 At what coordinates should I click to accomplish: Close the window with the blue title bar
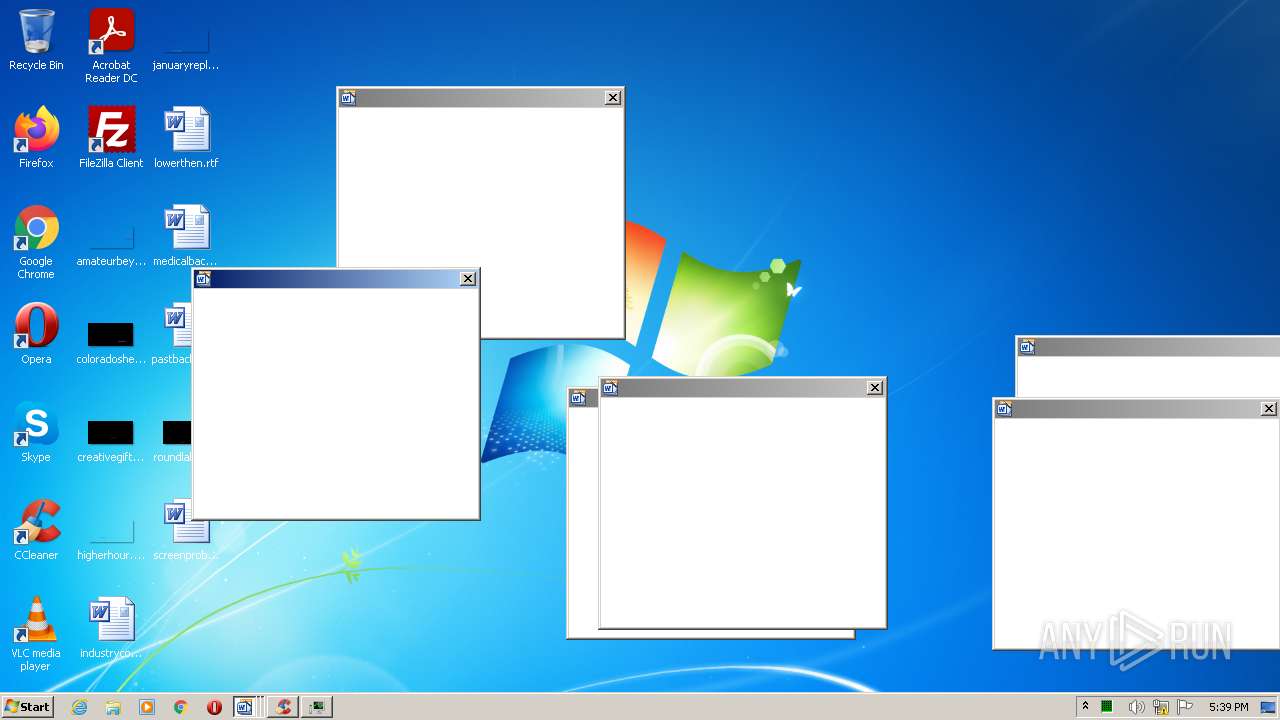(x=468, y=279)
